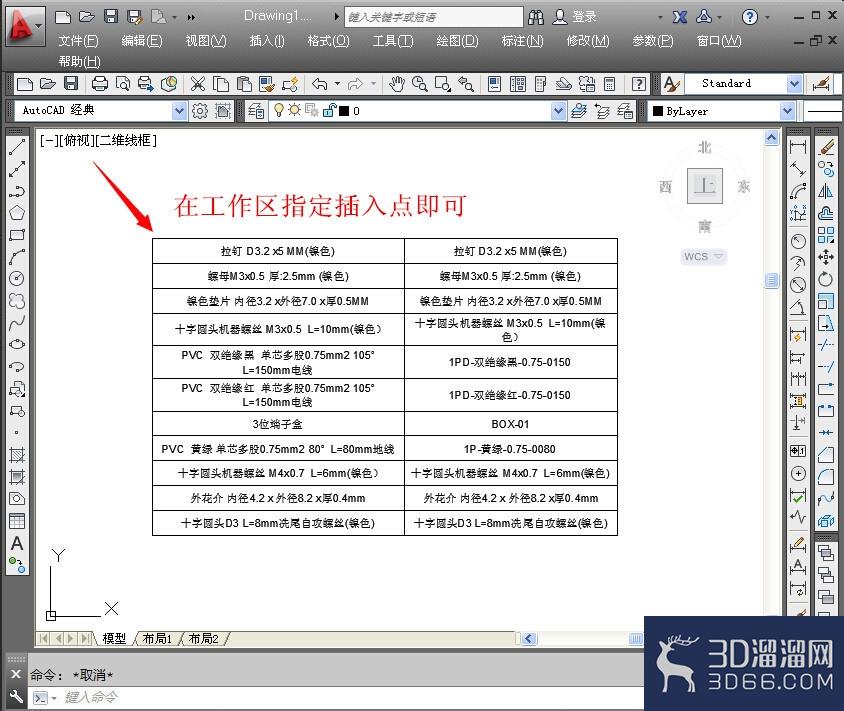Select the Multiline Text A tool
Image resolution: width=844 pixels, height=711 pixels.
coord(17,544)
